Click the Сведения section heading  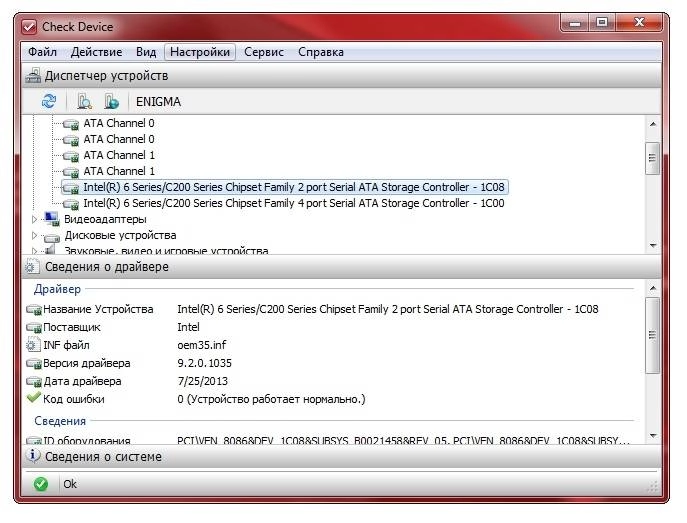[60, 421]
